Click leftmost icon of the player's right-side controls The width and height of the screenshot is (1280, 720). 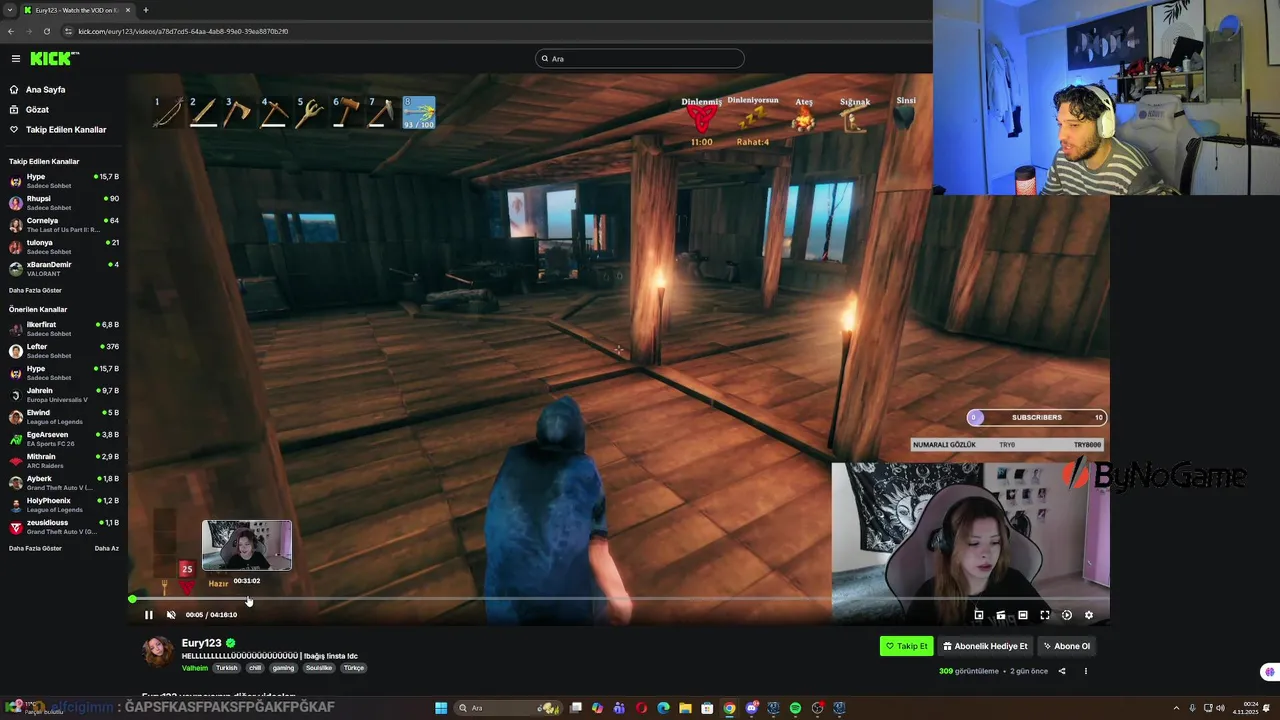click(979, 615)
